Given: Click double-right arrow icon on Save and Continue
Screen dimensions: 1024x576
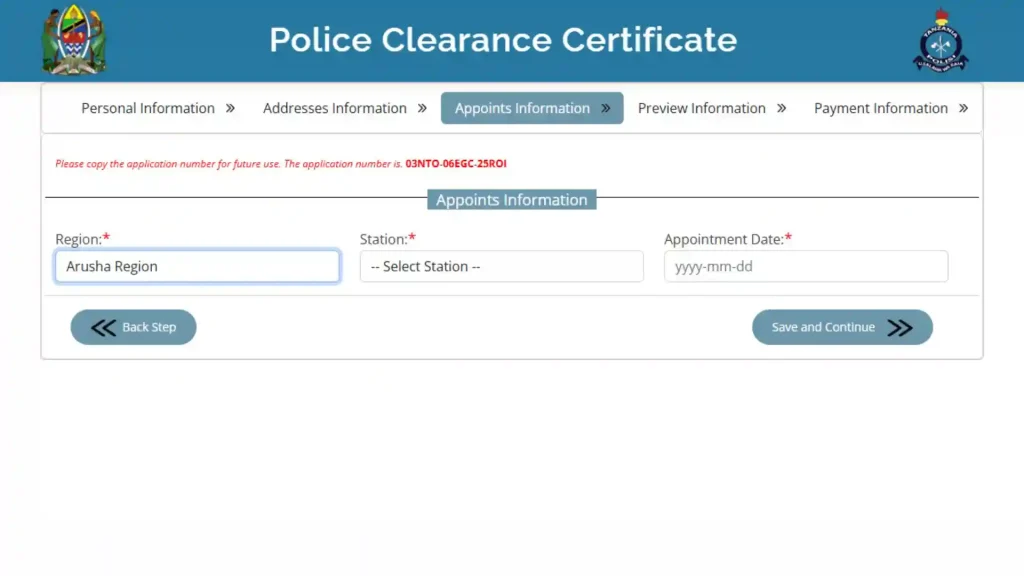Looking at the screenshot, I should (x=900, y=327).
